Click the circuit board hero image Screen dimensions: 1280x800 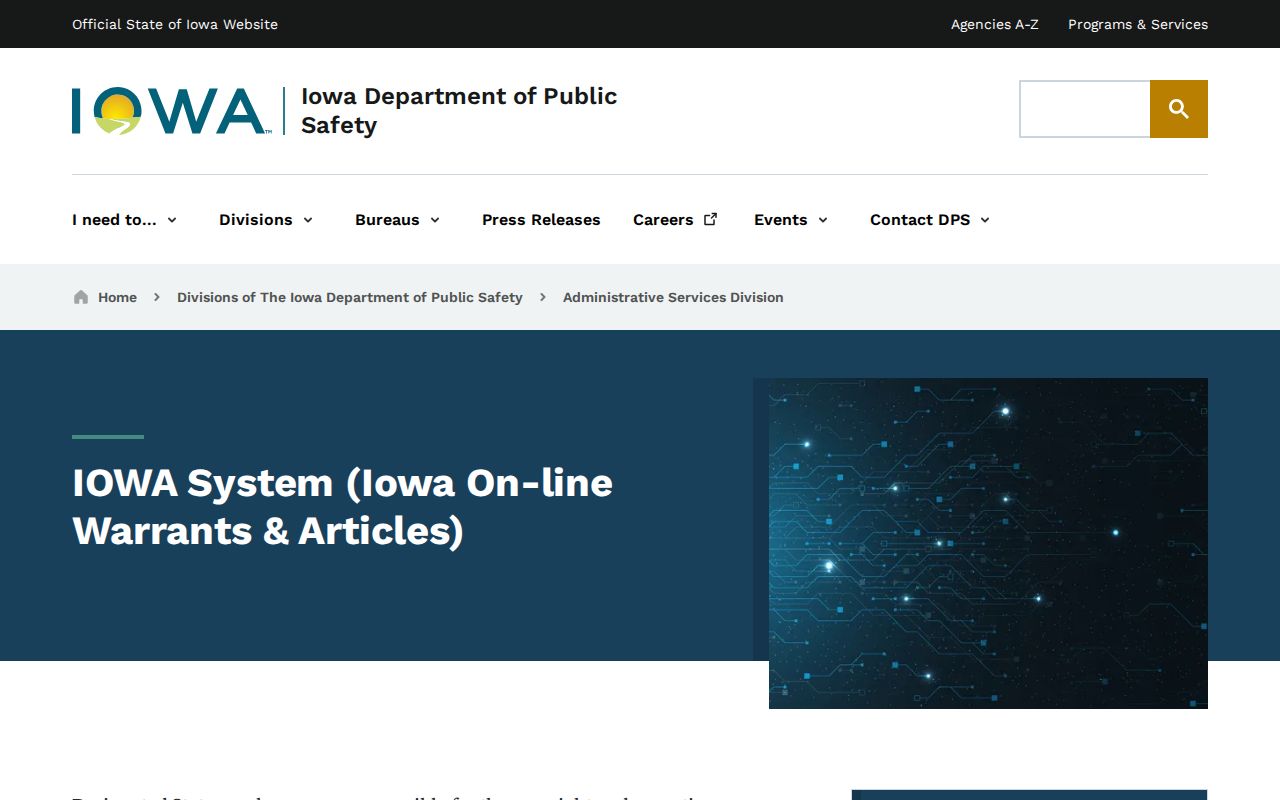[x=988, y=543]
